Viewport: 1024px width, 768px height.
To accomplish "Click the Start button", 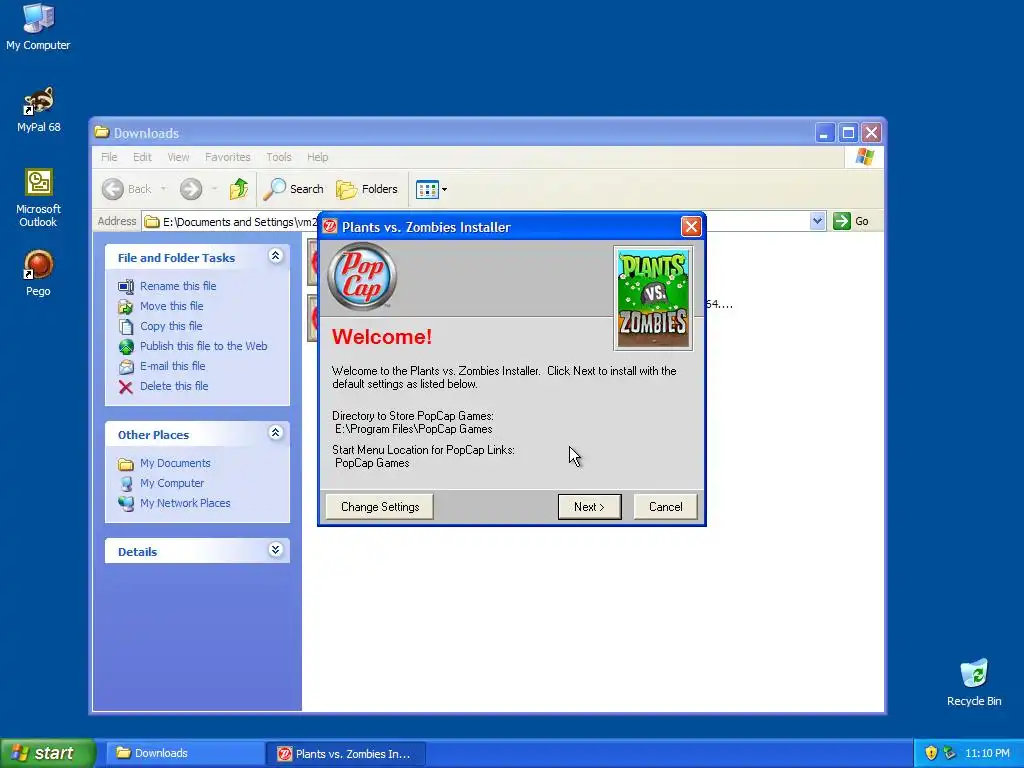I will tap(47, 753).
